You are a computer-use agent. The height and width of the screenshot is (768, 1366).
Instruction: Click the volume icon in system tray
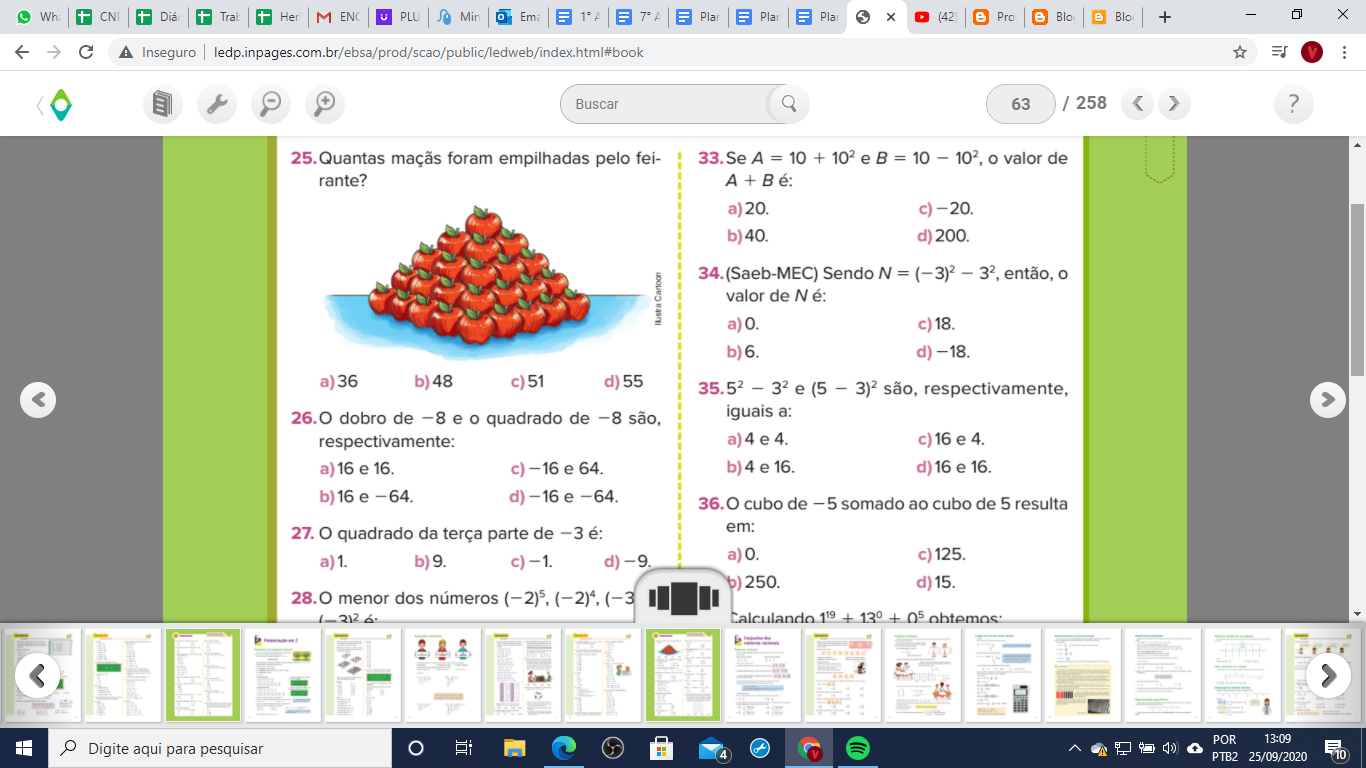[x=1169, y=748]
